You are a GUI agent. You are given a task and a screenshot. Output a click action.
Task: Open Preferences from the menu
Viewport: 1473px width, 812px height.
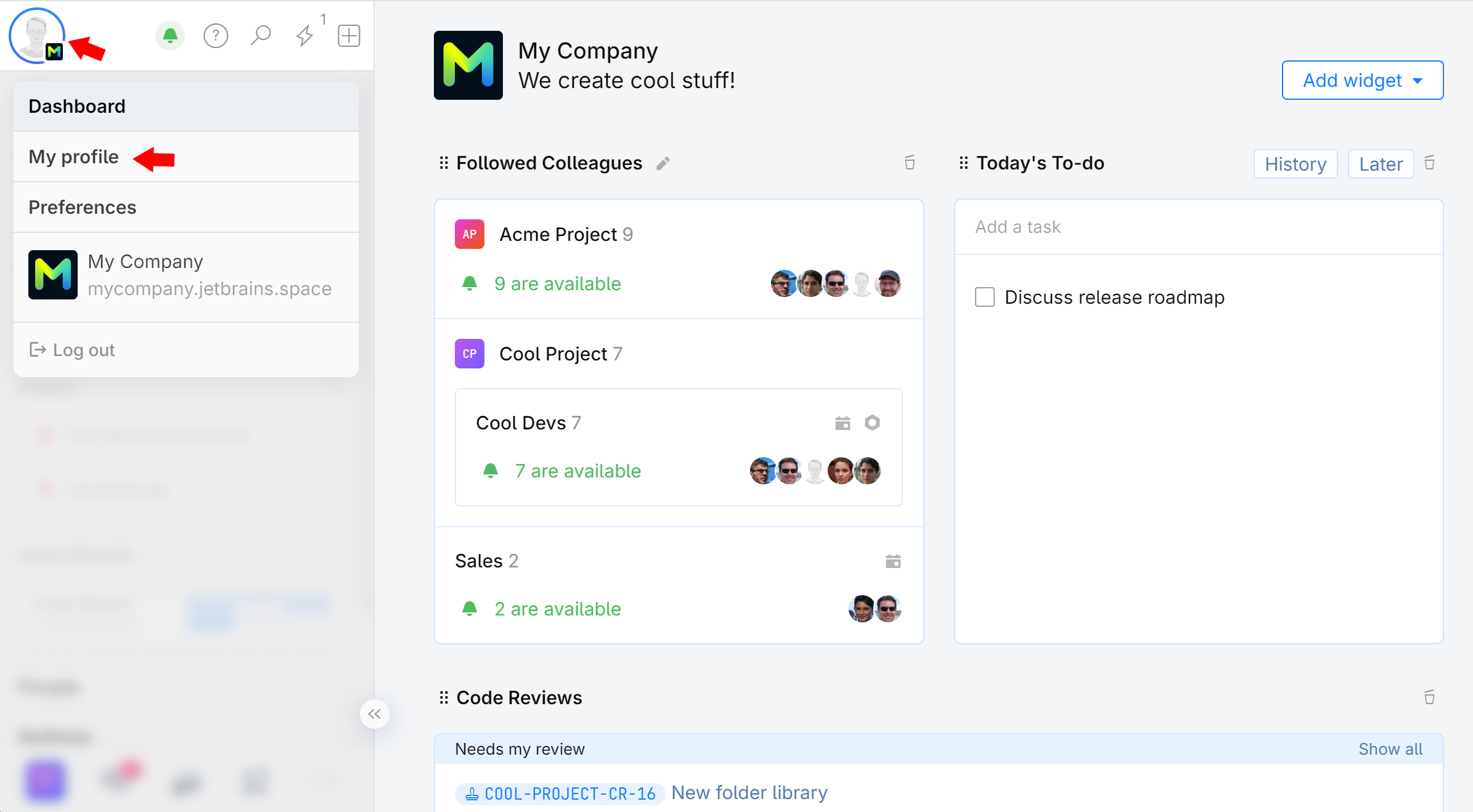pos(83,208)
